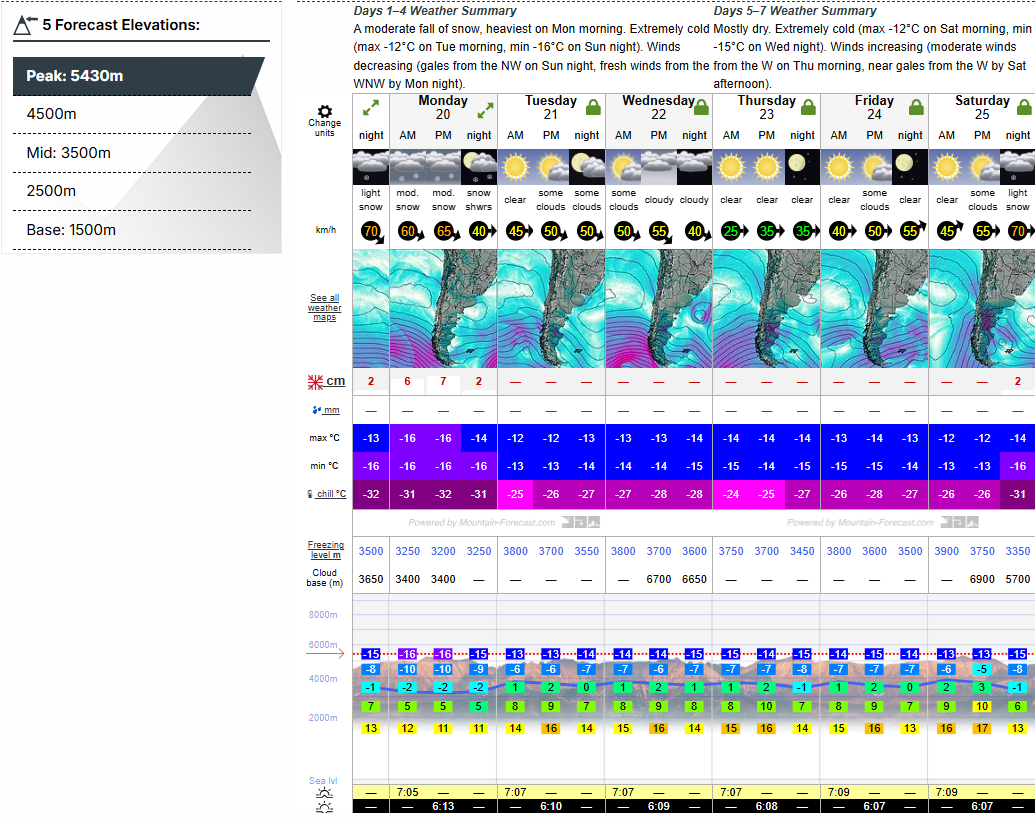Click the forecast elevations mountain icon
The image size is (1035, 819).
[26, 25]
